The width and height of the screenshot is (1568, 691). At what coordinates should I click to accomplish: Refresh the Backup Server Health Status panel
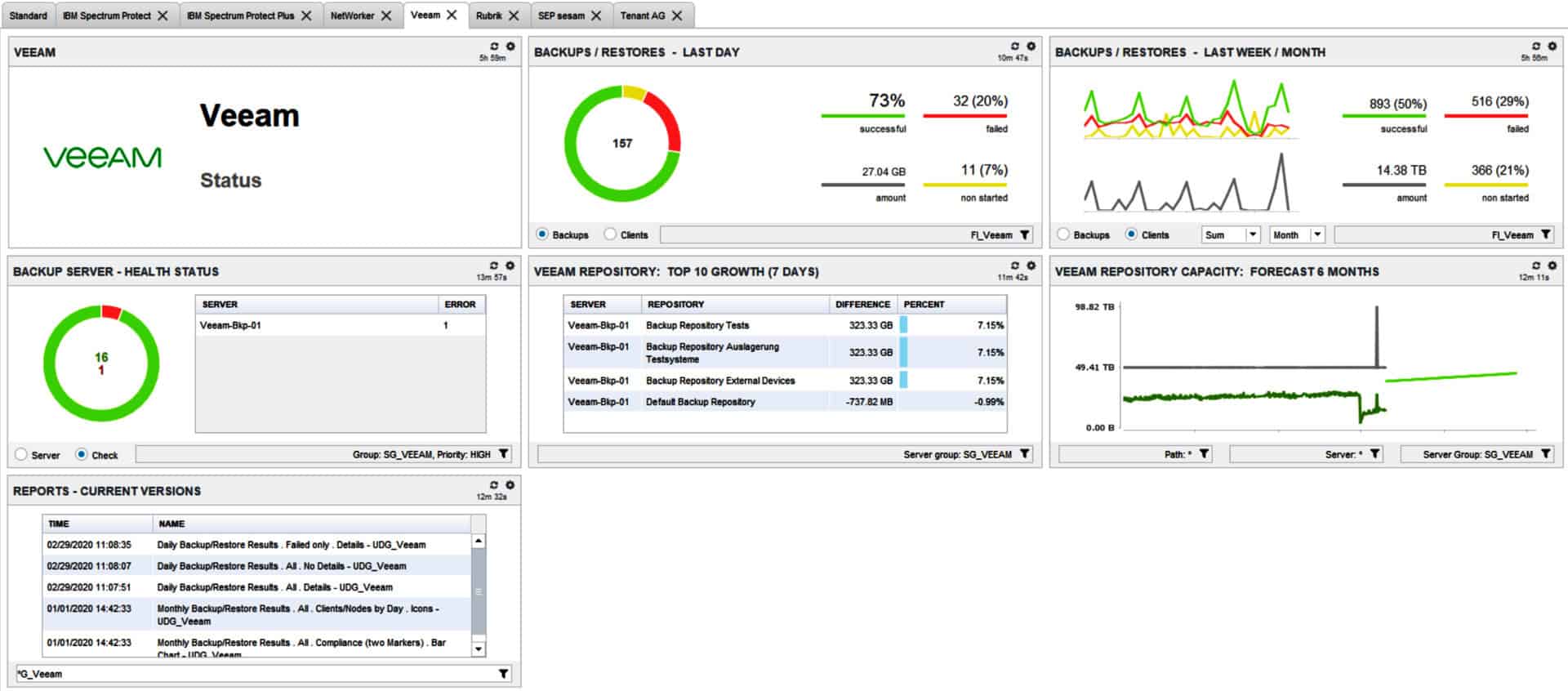click(x=494, y=266)
